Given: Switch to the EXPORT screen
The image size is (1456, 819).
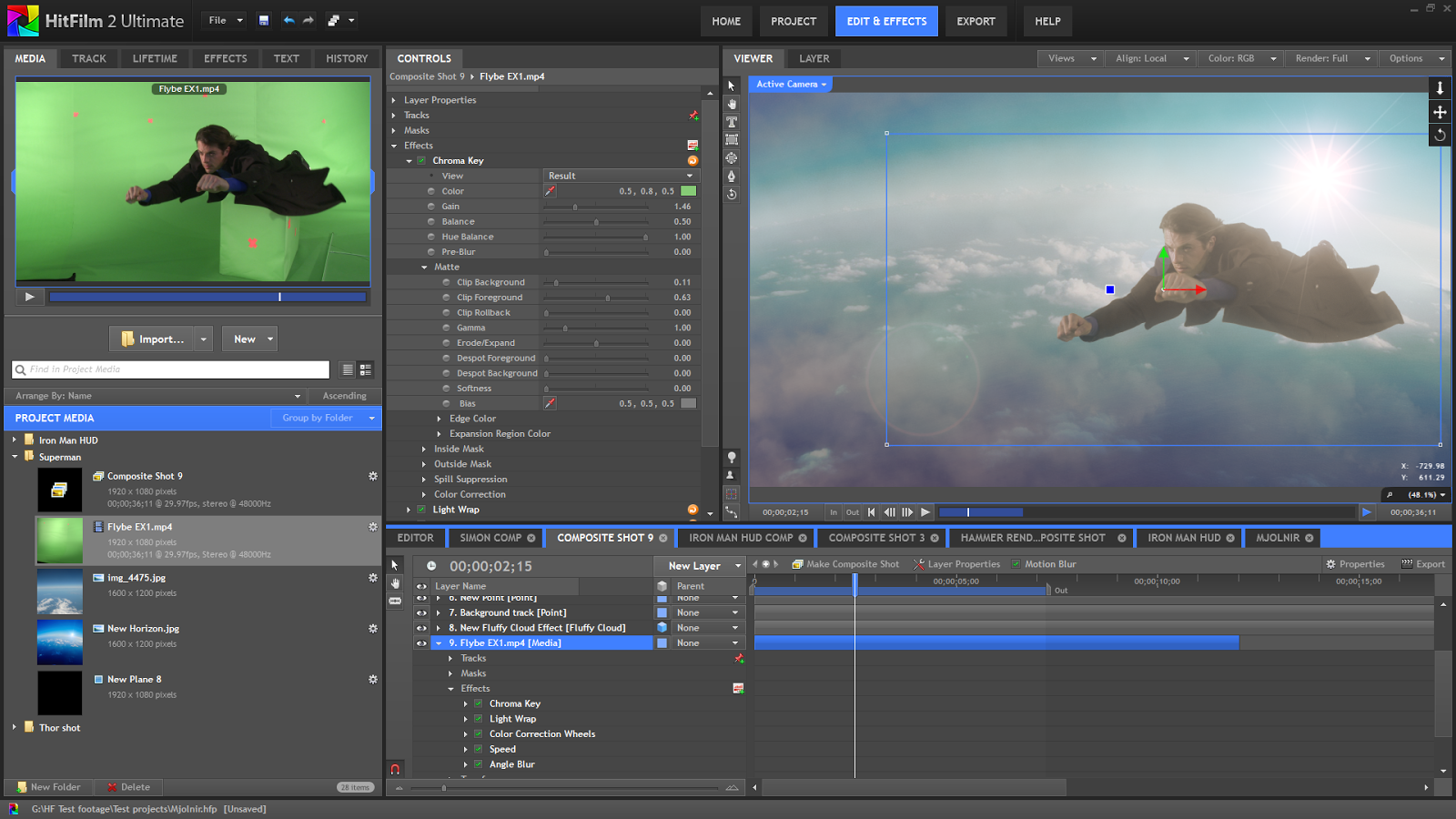Looking at the screenshot, I should tap(976, 21).
